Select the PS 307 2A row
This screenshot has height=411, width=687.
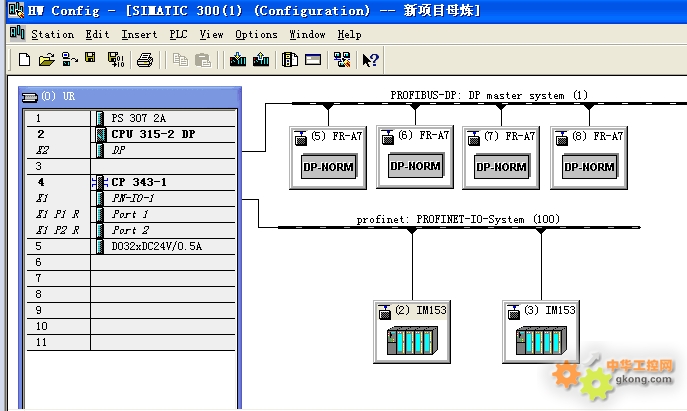click(131, 118)
